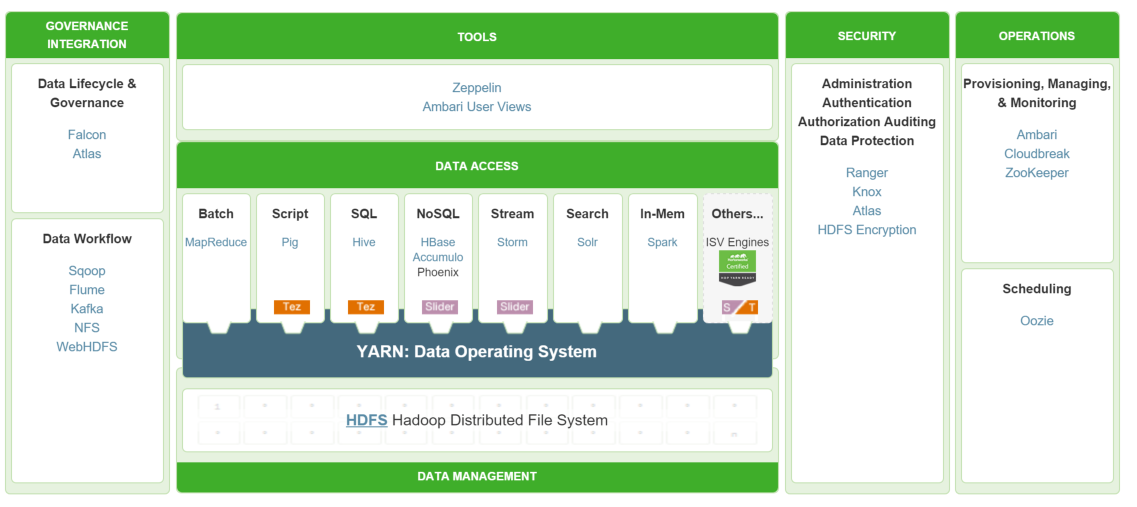Open the Solr link under Search

tap(587, 242)
